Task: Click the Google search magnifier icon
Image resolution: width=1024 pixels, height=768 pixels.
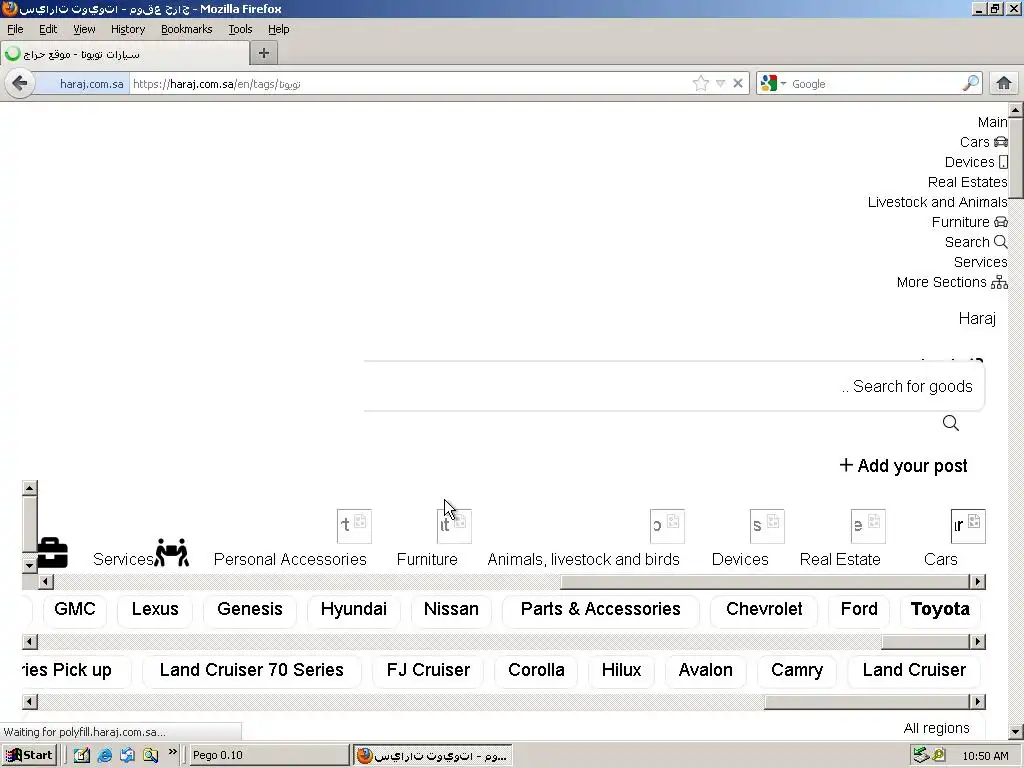Action: 971,84
